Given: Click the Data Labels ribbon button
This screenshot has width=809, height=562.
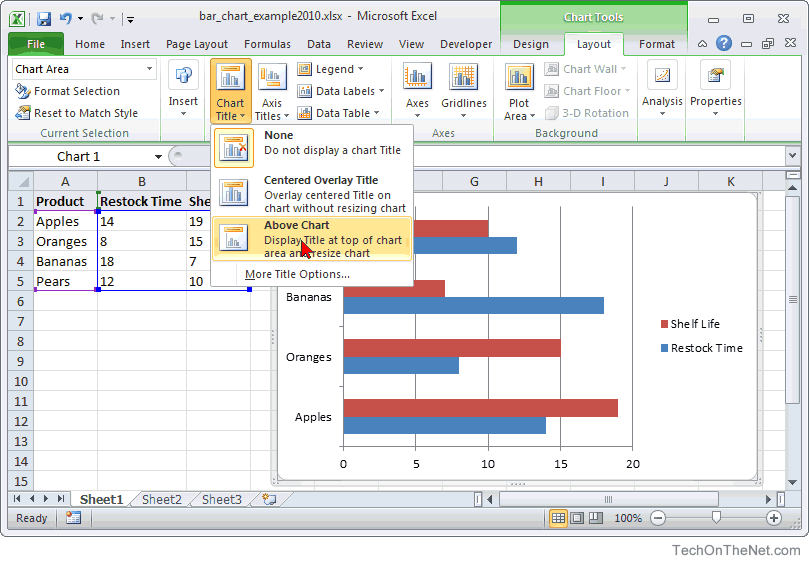Looking at the screenshot, I should click(x=341, y=91).
